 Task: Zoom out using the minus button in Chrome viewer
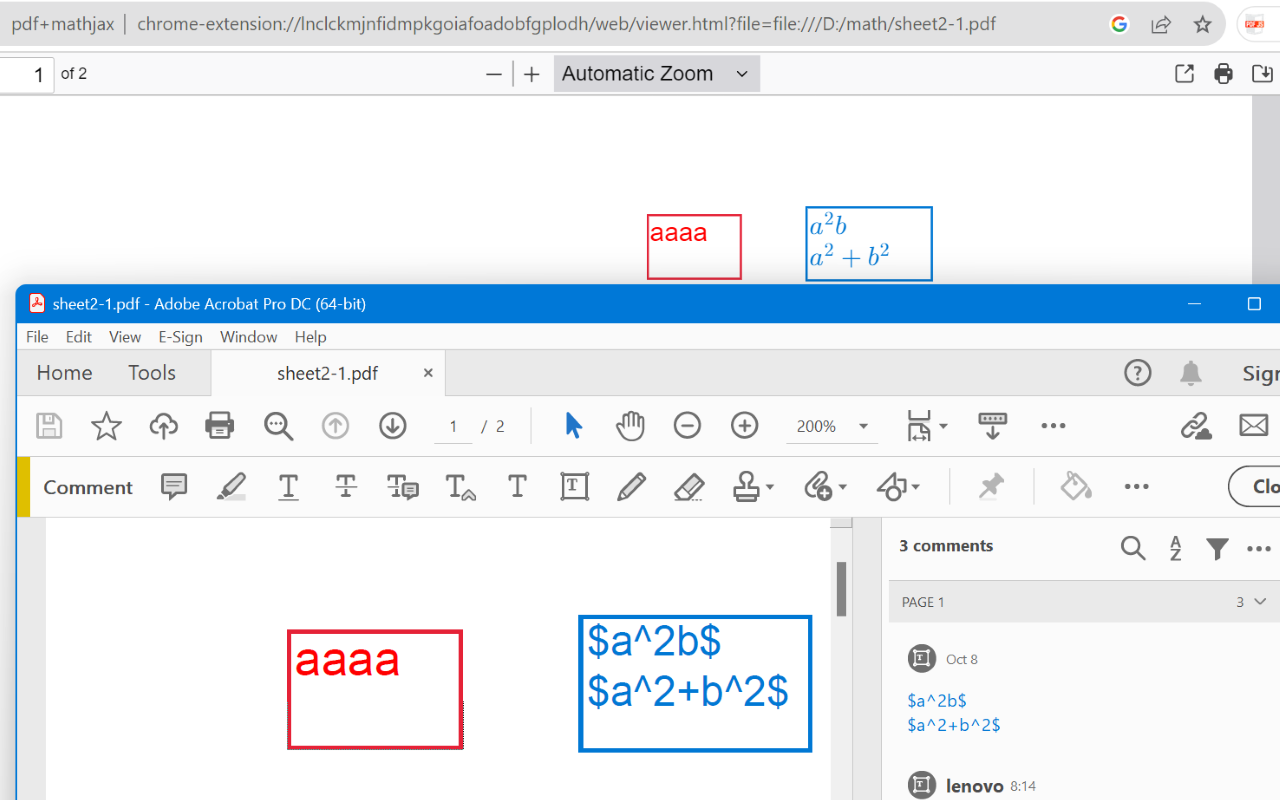tap(494, 73)
